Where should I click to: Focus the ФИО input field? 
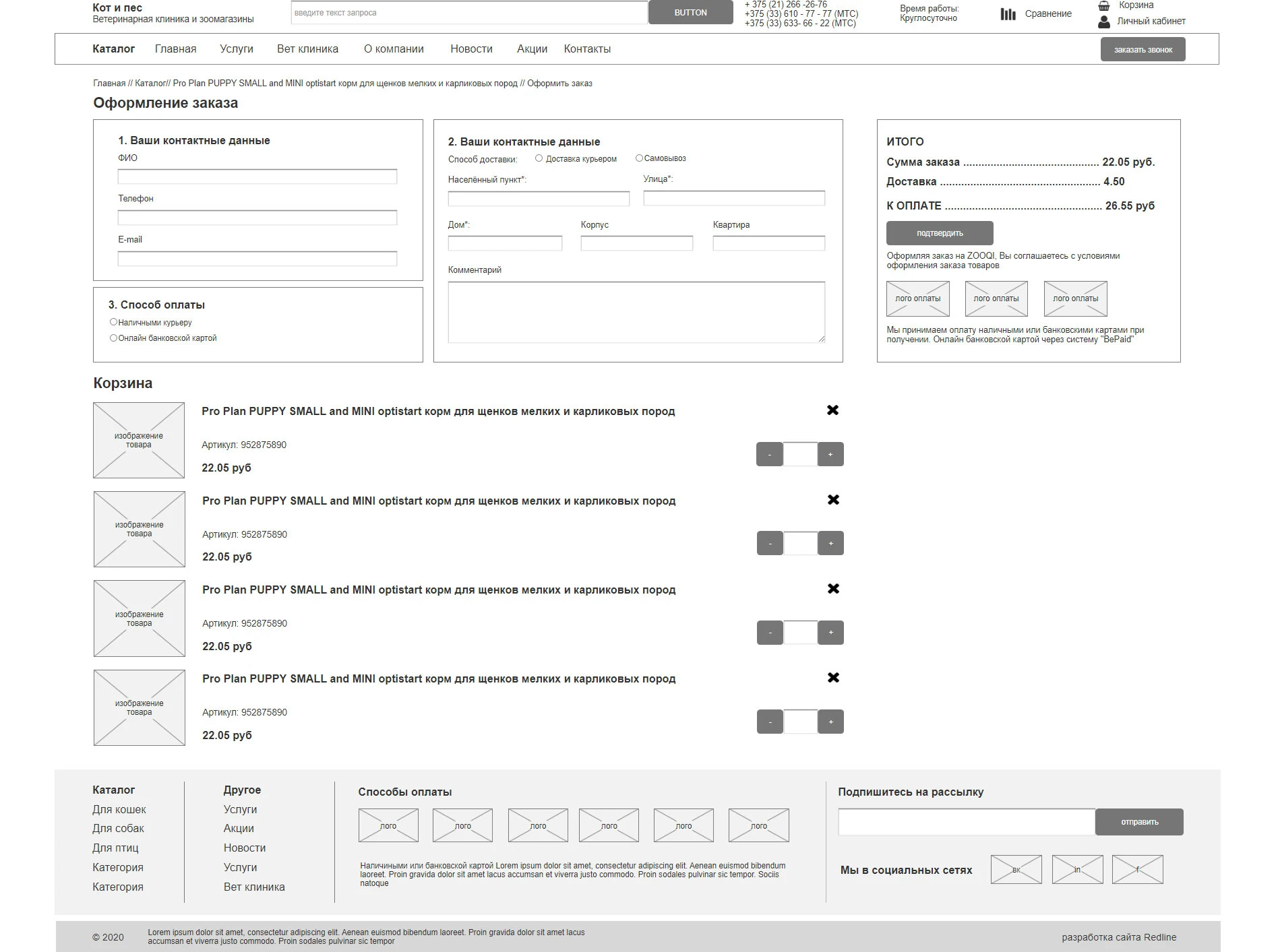[257, 177]
